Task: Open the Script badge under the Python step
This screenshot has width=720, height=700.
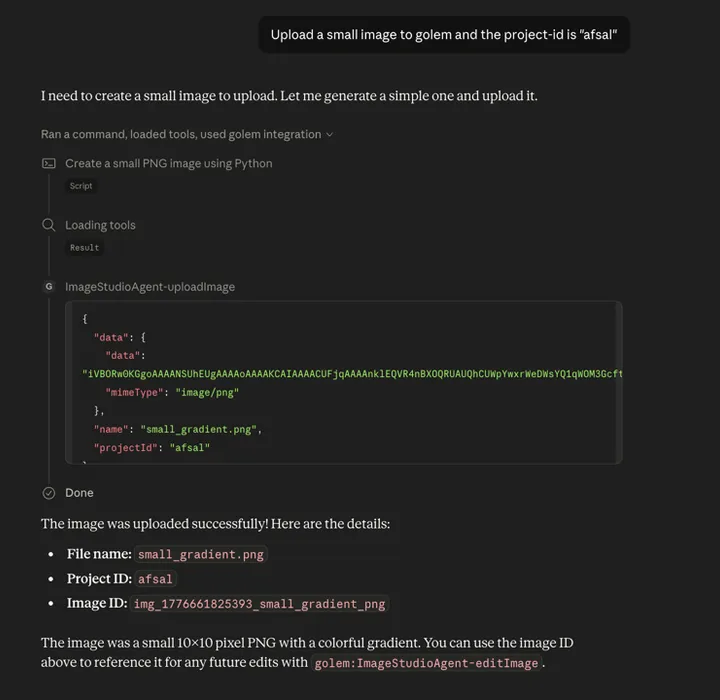Action: coord(81,186)
